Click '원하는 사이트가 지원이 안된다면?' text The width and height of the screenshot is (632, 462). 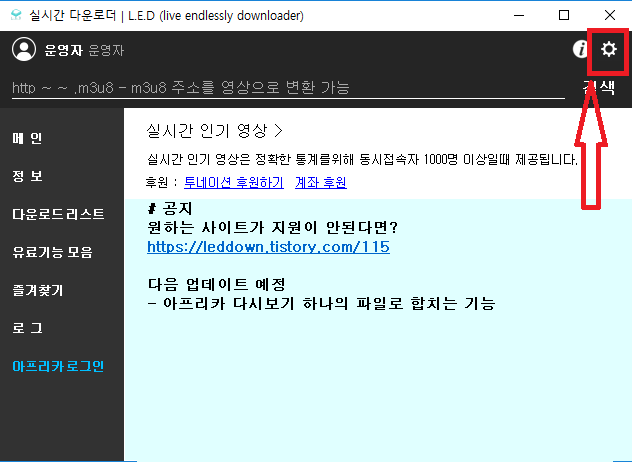273,227
